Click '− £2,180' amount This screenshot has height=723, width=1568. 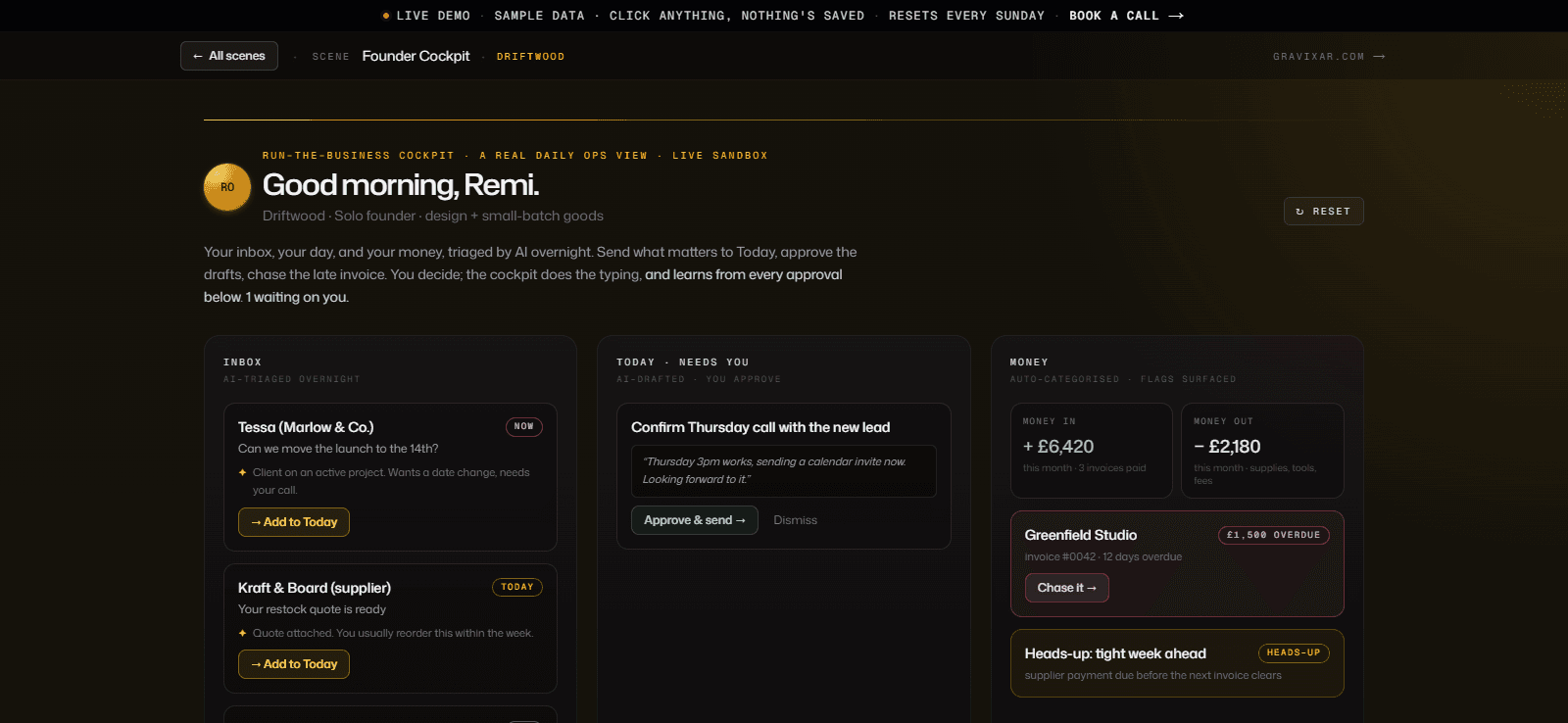click(1227, 447)
